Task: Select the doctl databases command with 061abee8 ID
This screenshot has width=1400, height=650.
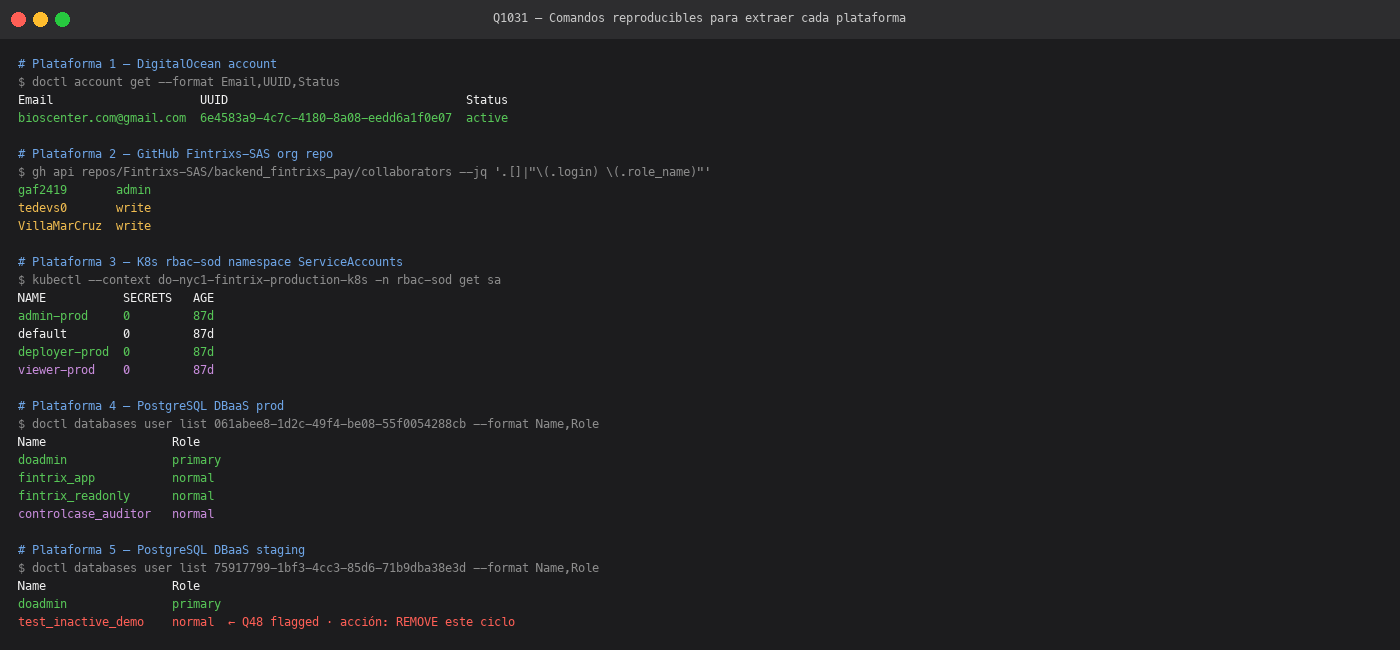Action: pos(308,424)
